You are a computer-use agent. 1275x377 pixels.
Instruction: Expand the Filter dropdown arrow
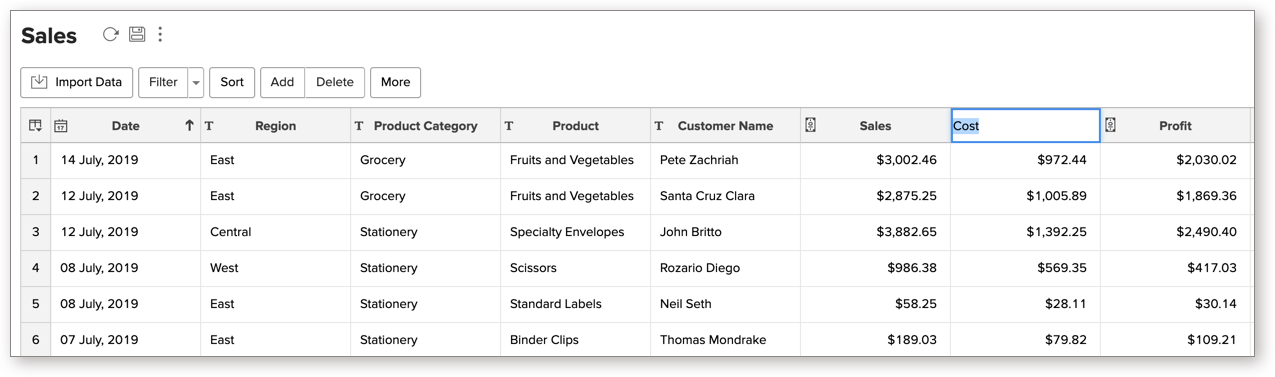point(196,83)
